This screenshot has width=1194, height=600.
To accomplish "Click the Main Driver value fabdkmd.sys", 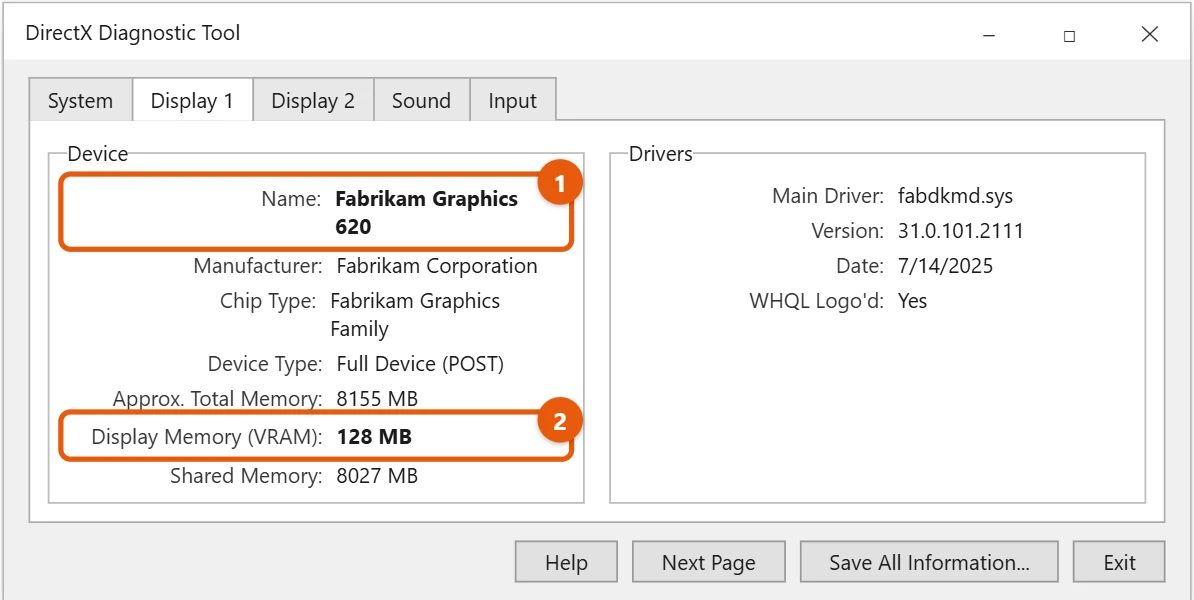I will 956,196.
